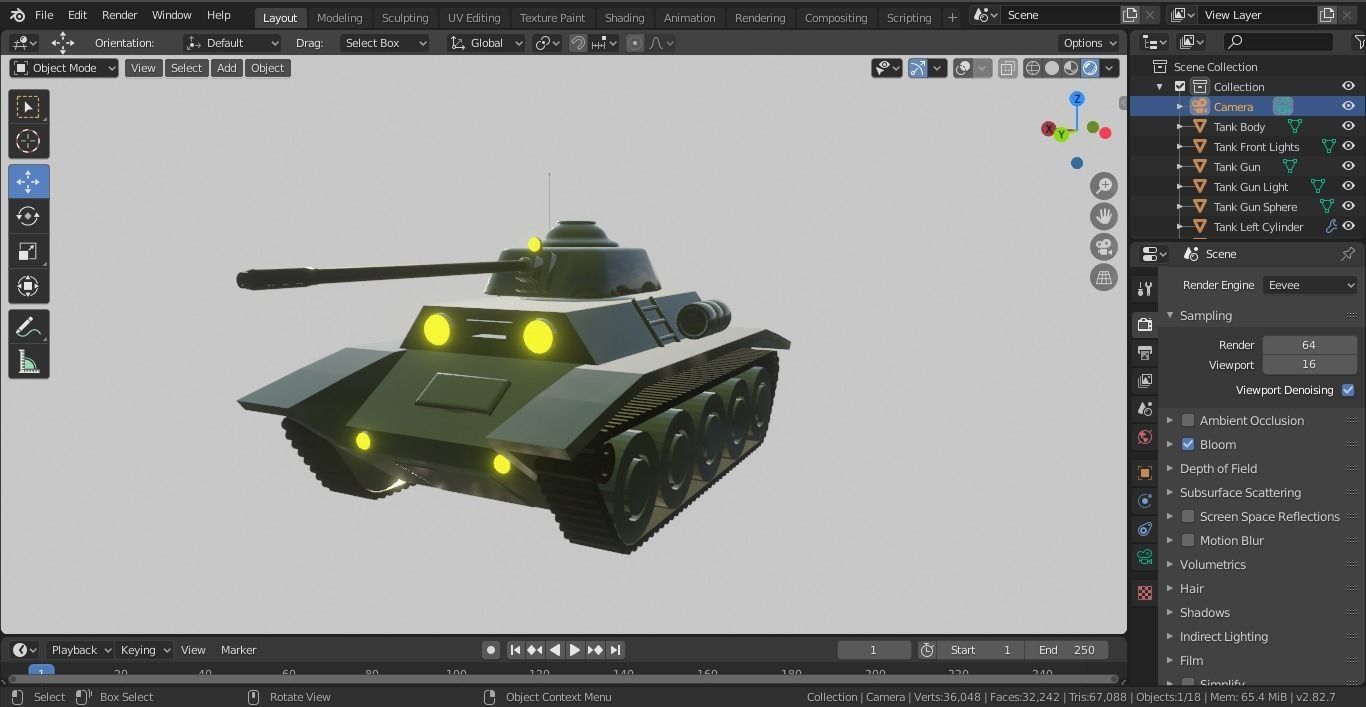Open the View Layer properties tab
The height and width of the screenshot is (707, 1366).
[1145, 380]
